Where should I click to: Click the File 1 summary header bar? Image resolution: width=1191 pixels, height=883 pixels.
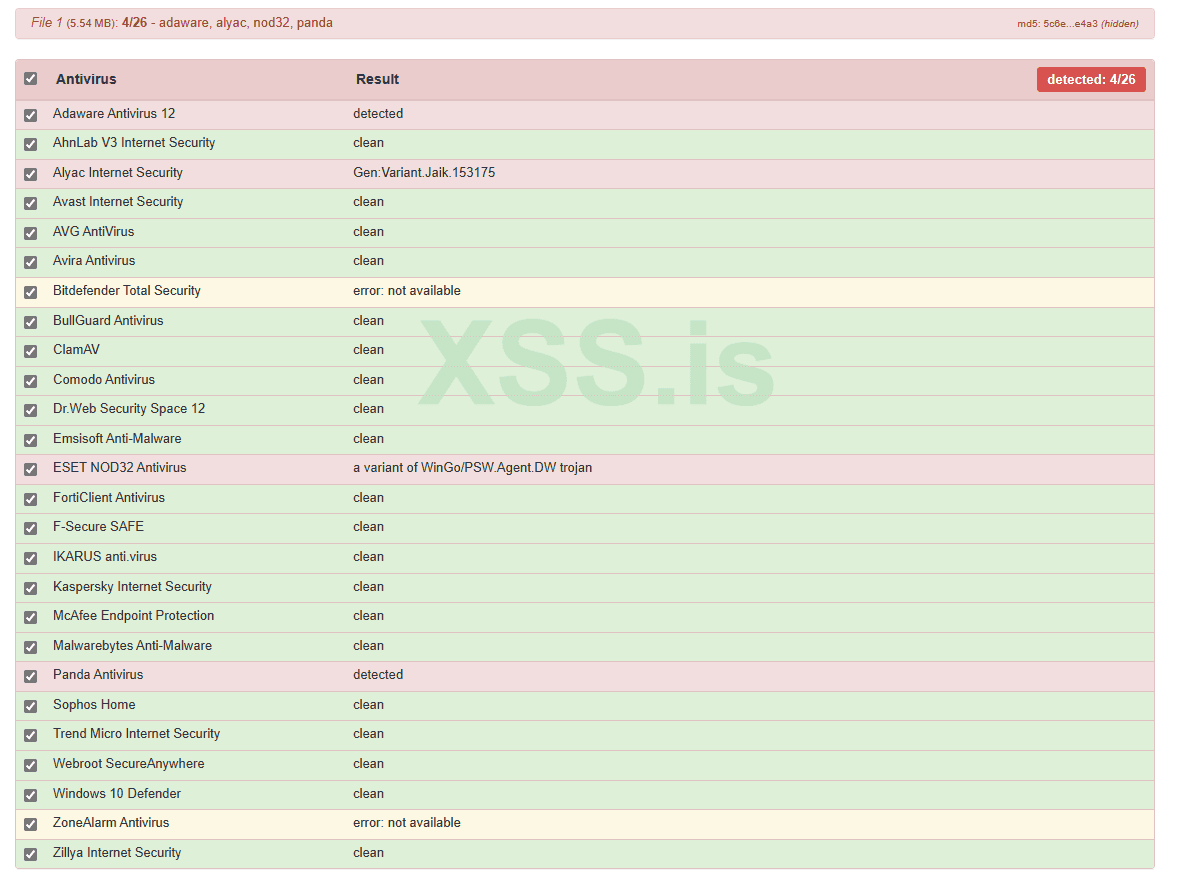[x=585, y=24]
